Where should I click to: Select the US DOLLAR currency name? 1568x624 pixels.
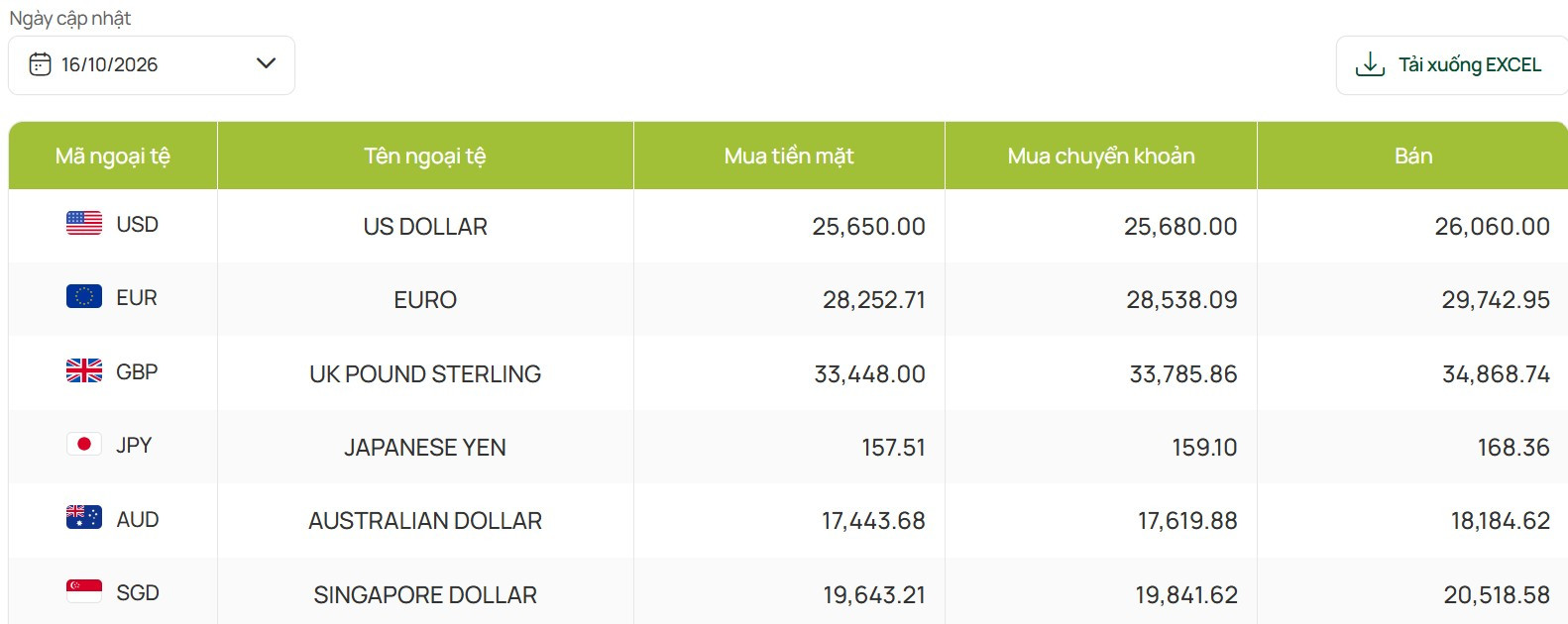[425, 227]
